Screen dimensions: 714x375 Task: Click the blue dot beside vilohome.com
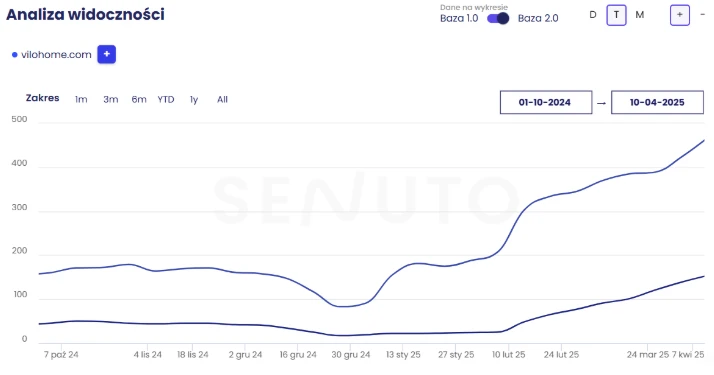pos(15,55)
